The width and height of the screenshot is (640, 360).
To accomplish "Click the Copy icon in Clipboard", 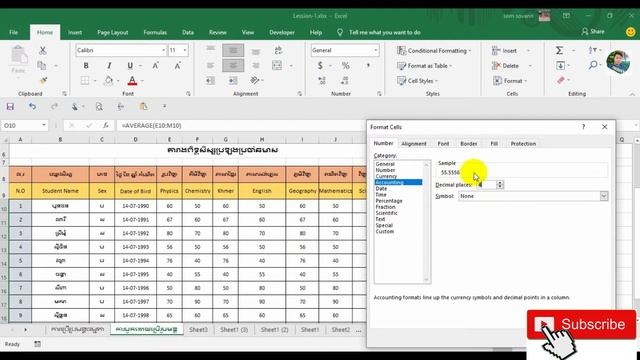I will click(x=41, y=65).
